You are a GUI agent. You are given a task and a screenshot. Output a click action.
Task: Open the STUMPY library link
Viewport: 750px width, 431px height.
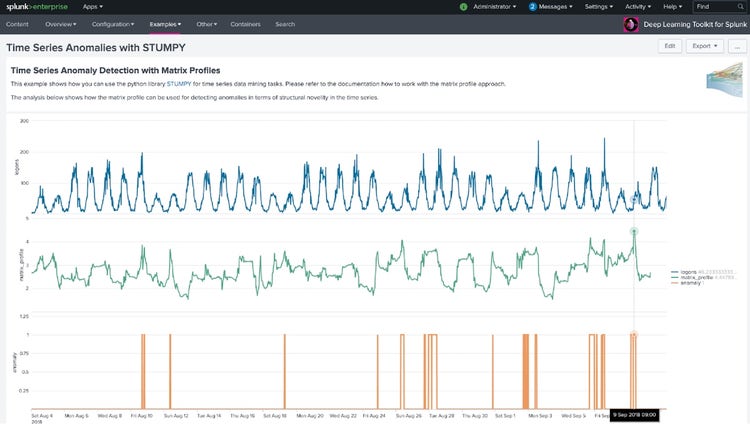pos(181,84)
